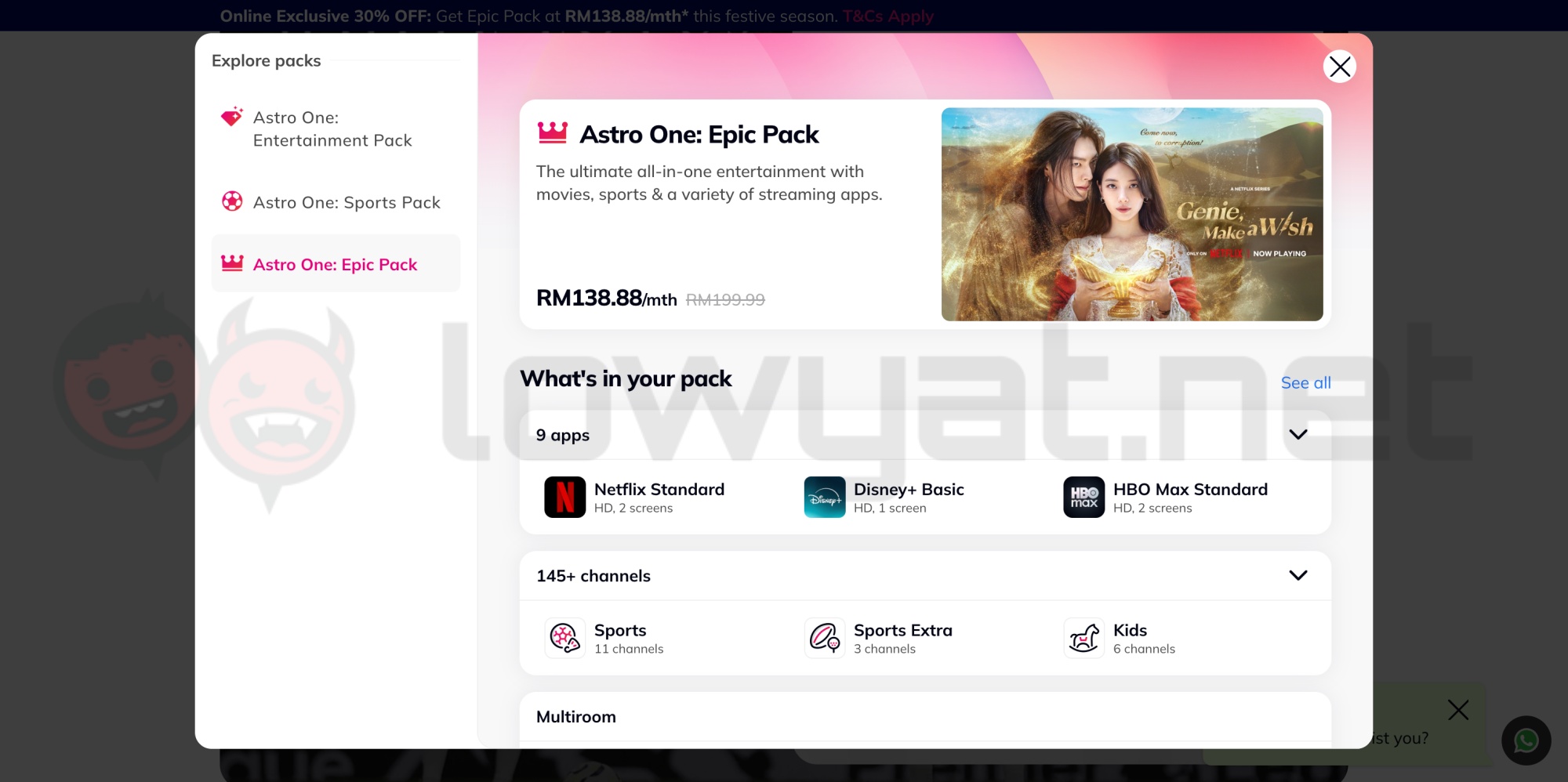
Task: Click the HBO Max app icon
Action: 1083,498
